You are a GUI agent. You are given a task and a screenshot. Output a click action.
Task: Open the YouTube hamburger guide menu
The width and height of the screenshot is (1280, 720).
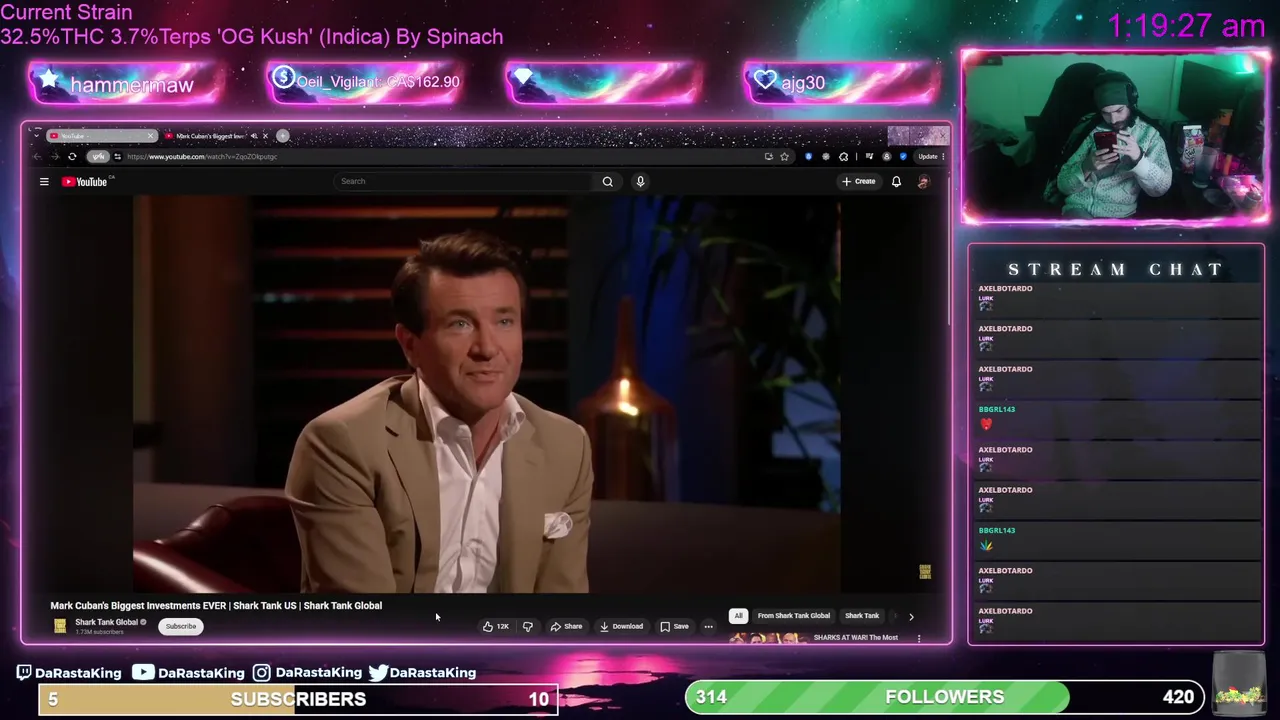tap(44, 181)
